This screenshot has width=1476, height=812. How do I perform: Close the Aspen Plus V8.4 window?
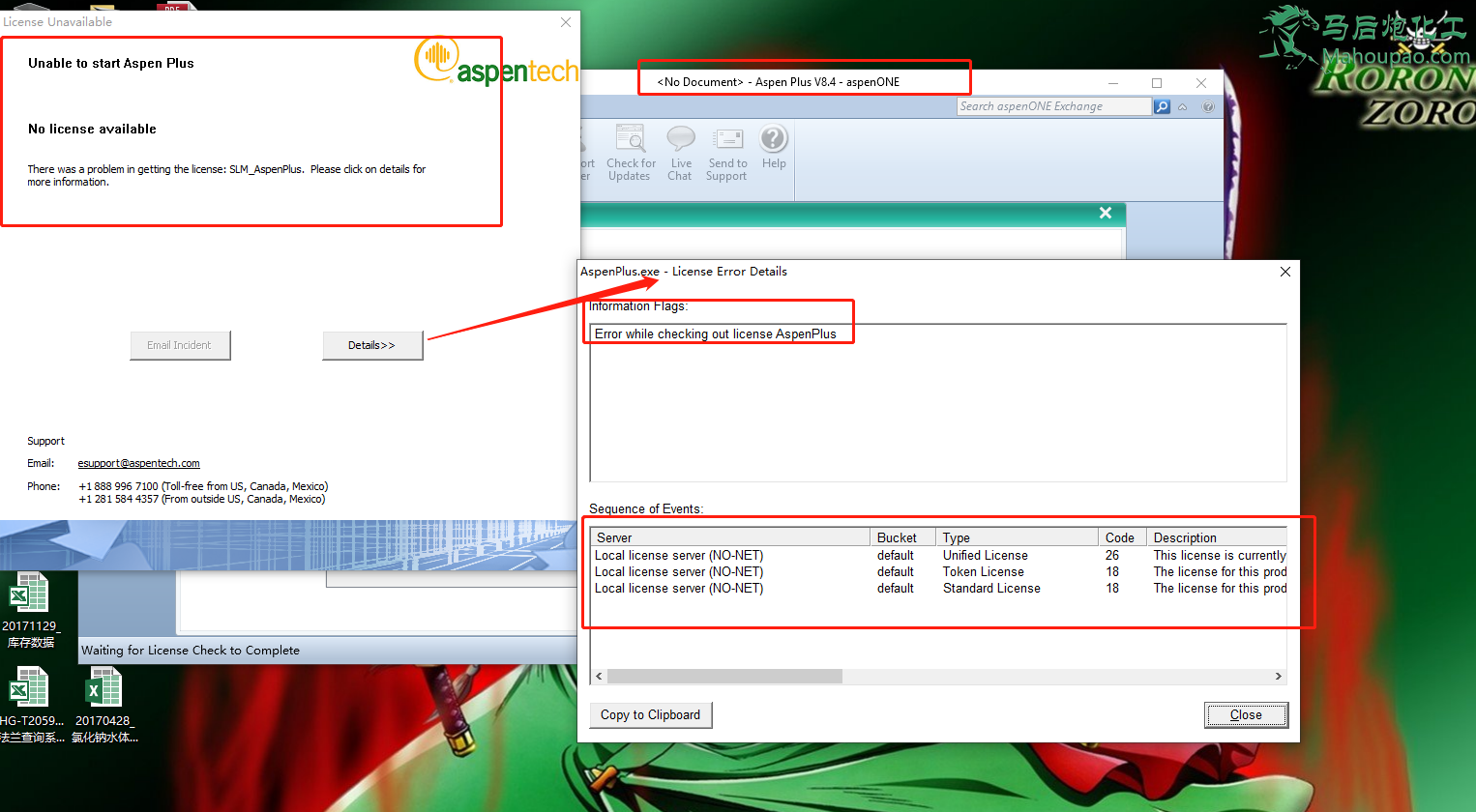pos(1201,83)
